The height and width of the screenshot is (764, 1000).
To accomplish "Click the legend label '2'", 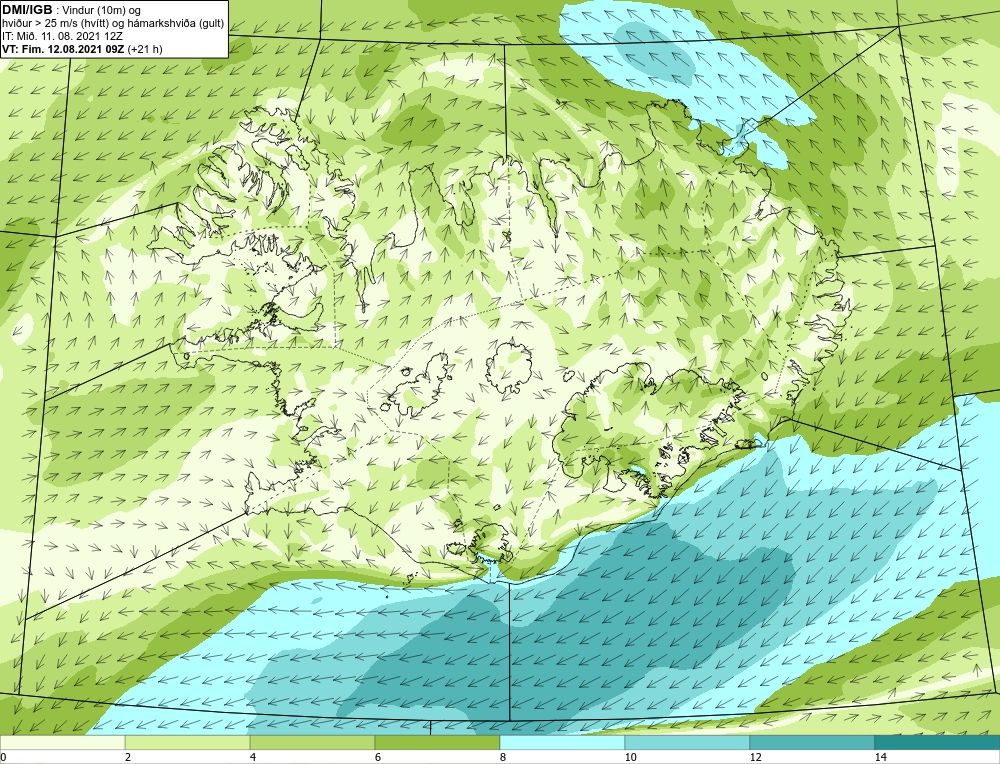I will tap(128, 757).
